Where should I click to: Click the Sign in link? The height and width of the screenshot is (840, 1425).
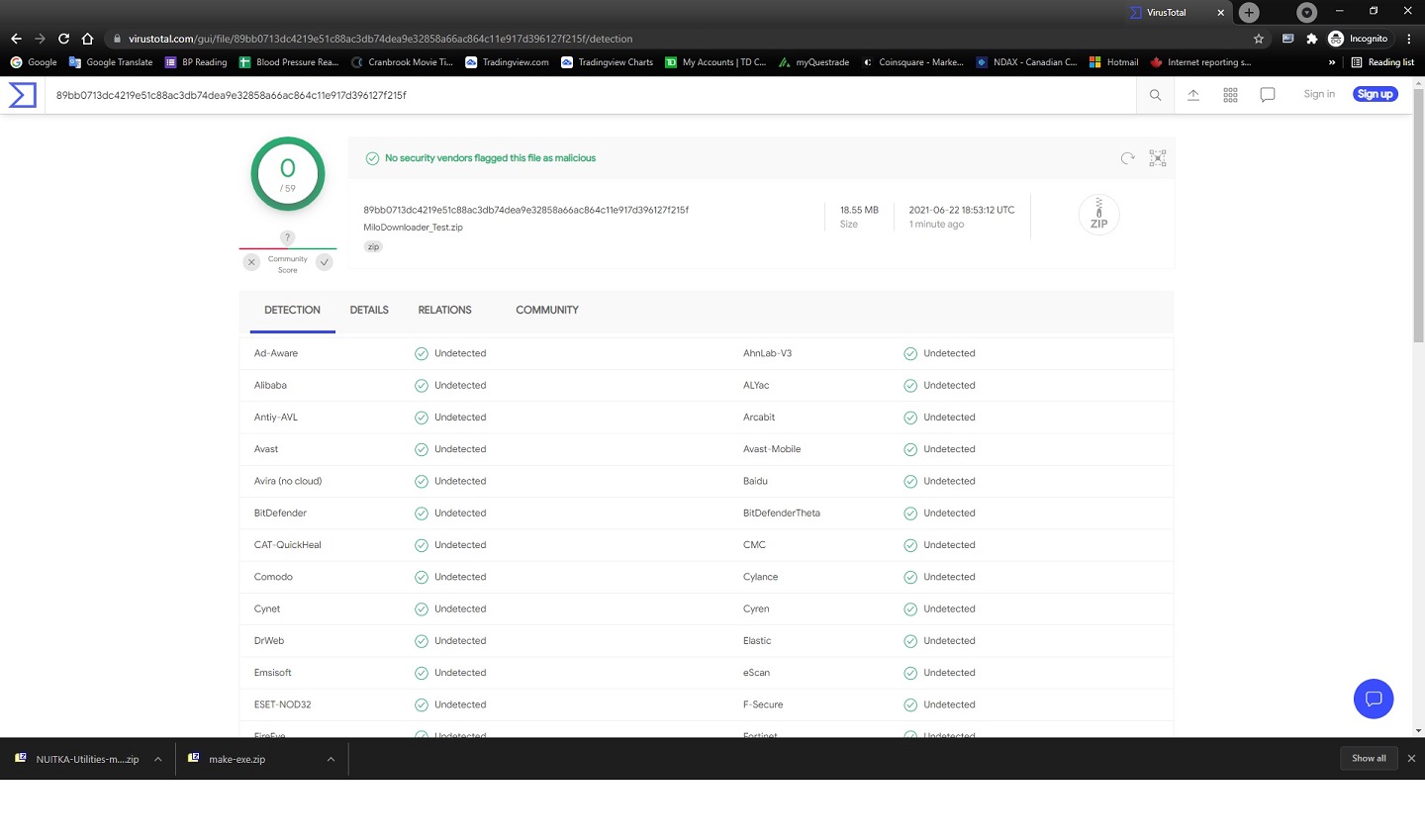[x=1319, y=94]
